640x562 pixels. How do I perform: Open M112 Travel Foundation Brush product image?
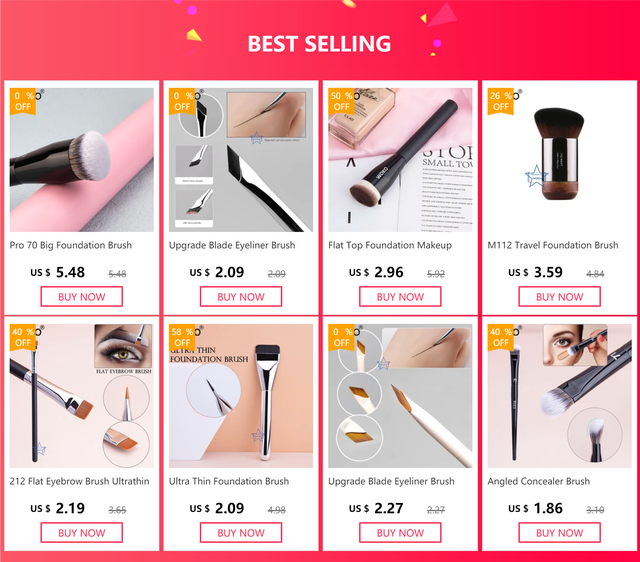560,160
